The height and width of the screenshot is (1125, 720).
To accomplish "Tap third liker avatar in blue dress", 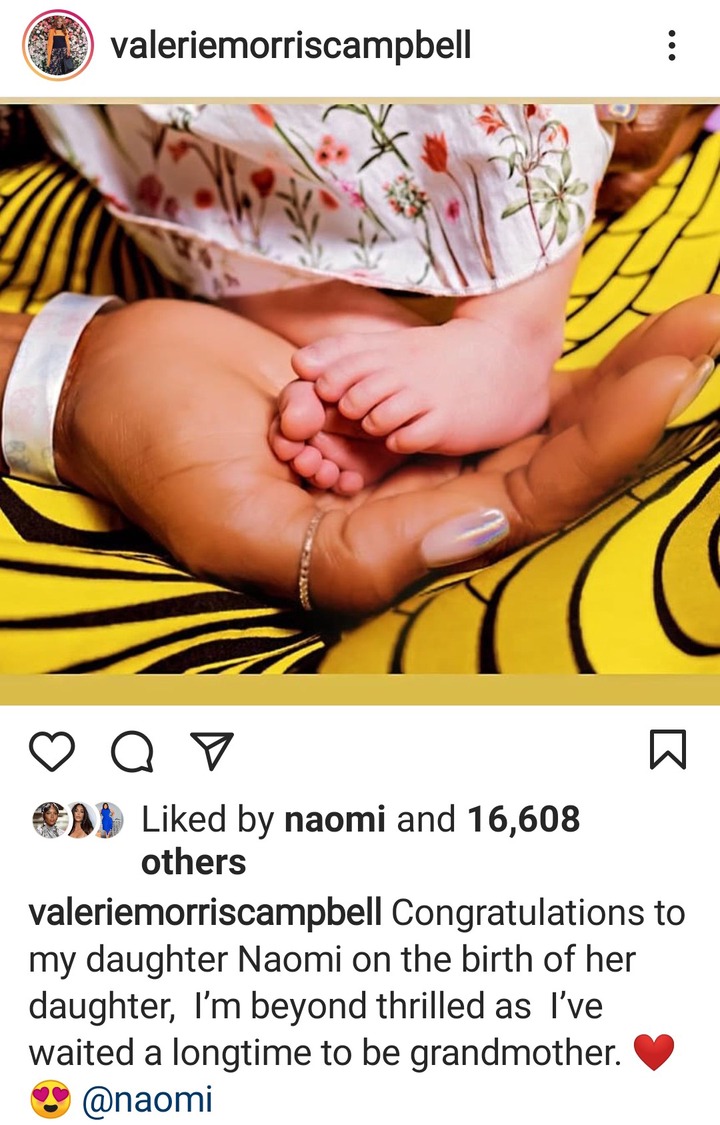I will [108, 819].
